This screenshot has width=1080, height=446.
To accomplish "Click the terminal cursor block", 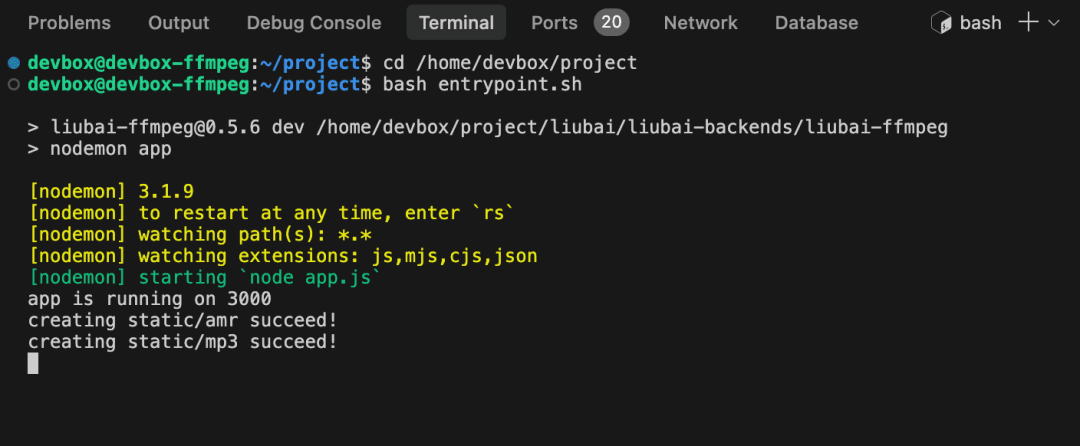I will pyautogui.click(x=33, y=363).
